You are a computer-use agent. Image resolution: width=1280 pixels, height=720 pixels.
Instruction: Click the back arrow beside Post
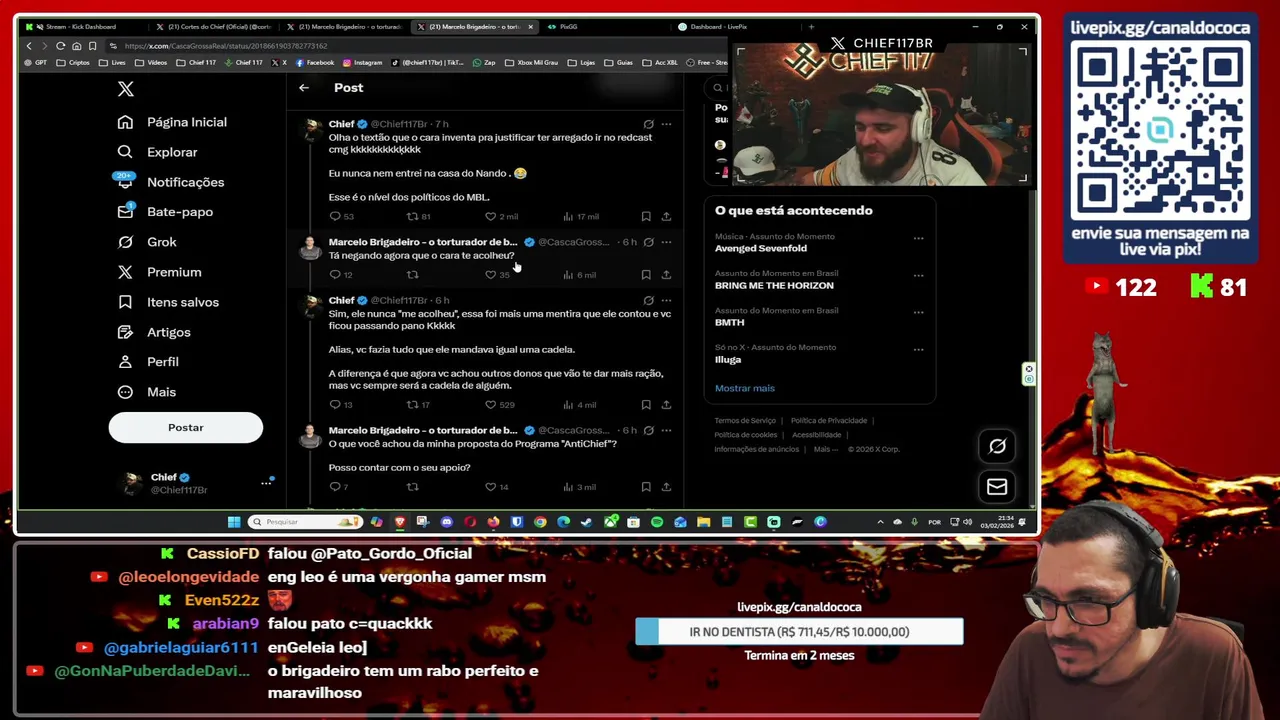click(304, 88)
